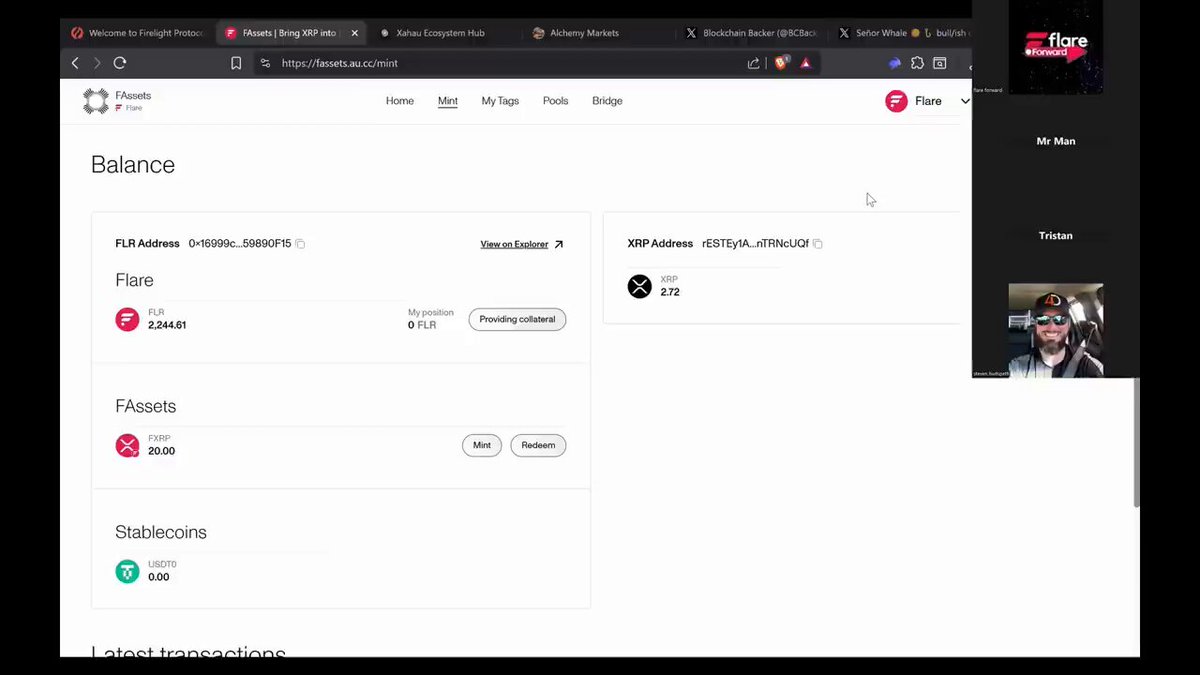This screenshot has height=675, width=1200.
Task: Go to the My Tags page
Action: 500,101
